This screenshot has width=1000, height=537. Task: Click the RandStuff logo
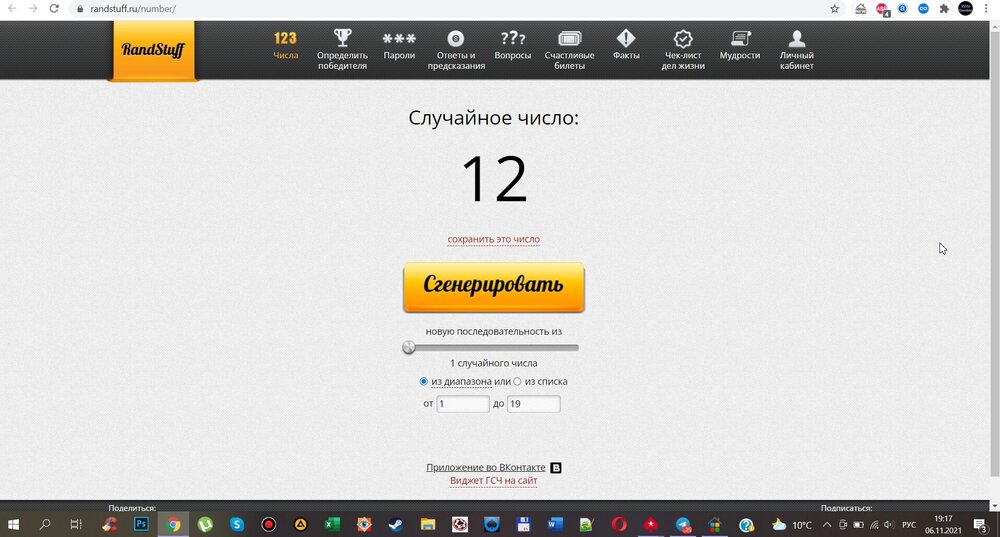click(153, 49)
